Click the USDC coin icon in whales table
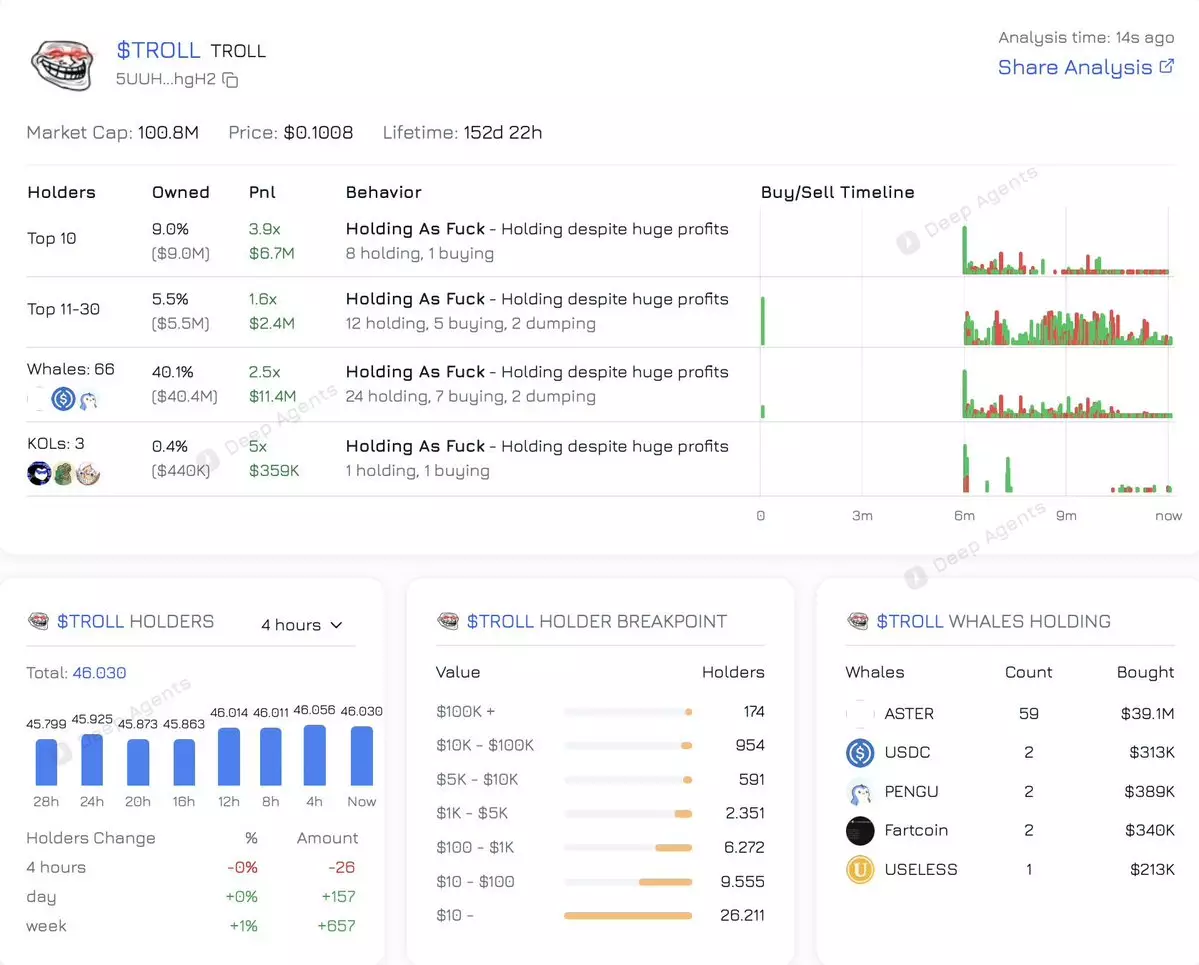Image resolution: width=1199 pixels, height=965 pixels. click(x=860, y=752)
